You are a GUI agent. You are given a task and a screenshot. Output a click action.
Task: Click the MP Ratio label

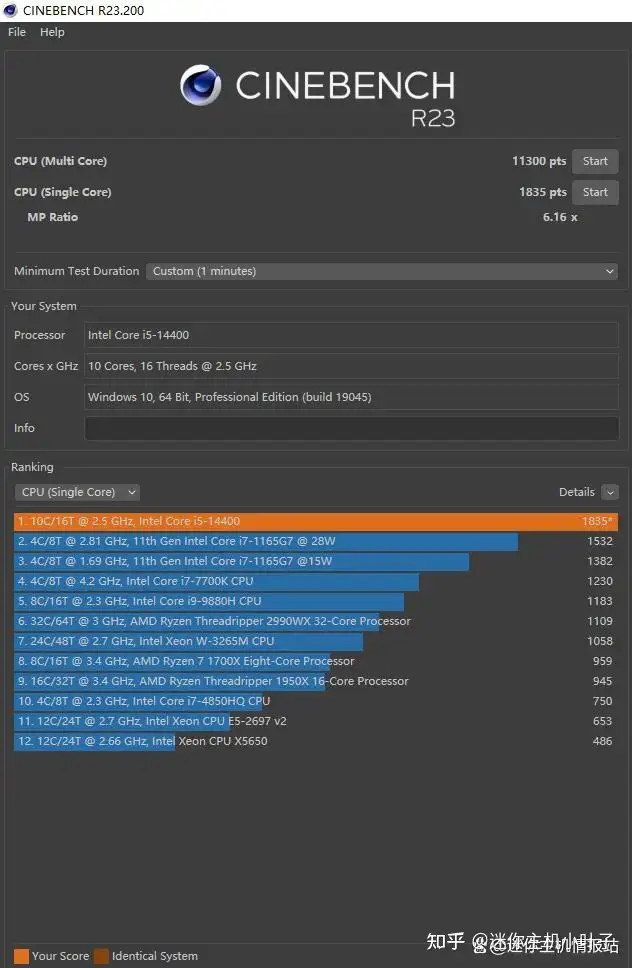point(52,217)
